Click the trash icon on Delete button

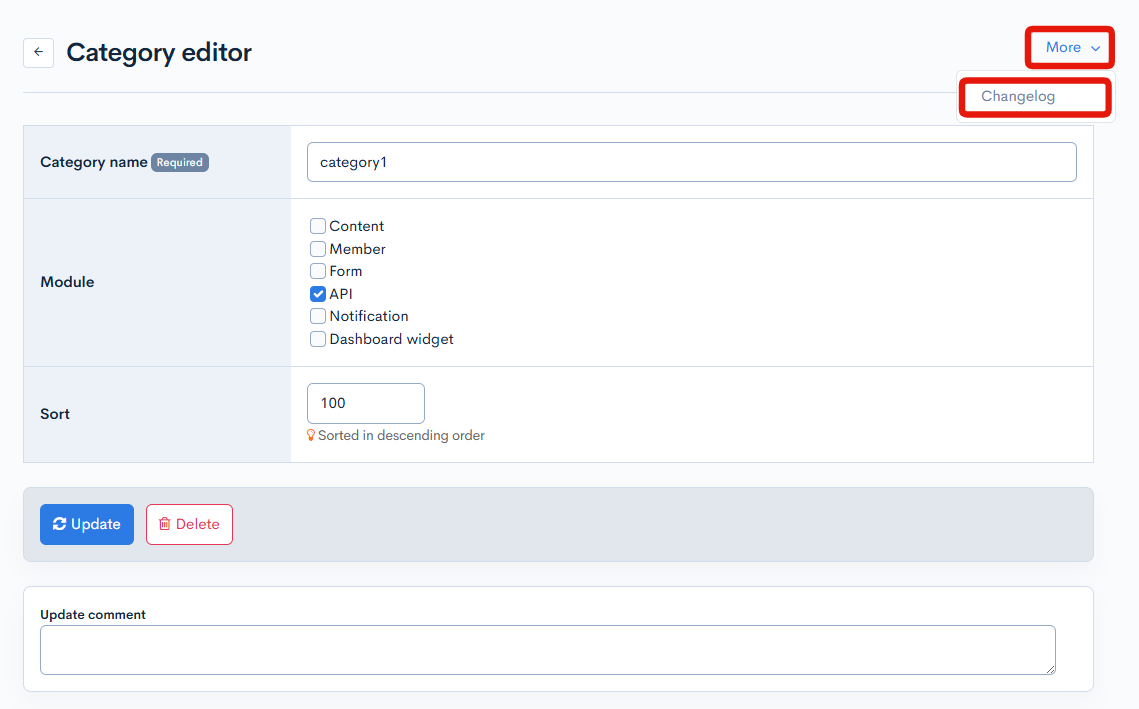[x=165, y=524]
